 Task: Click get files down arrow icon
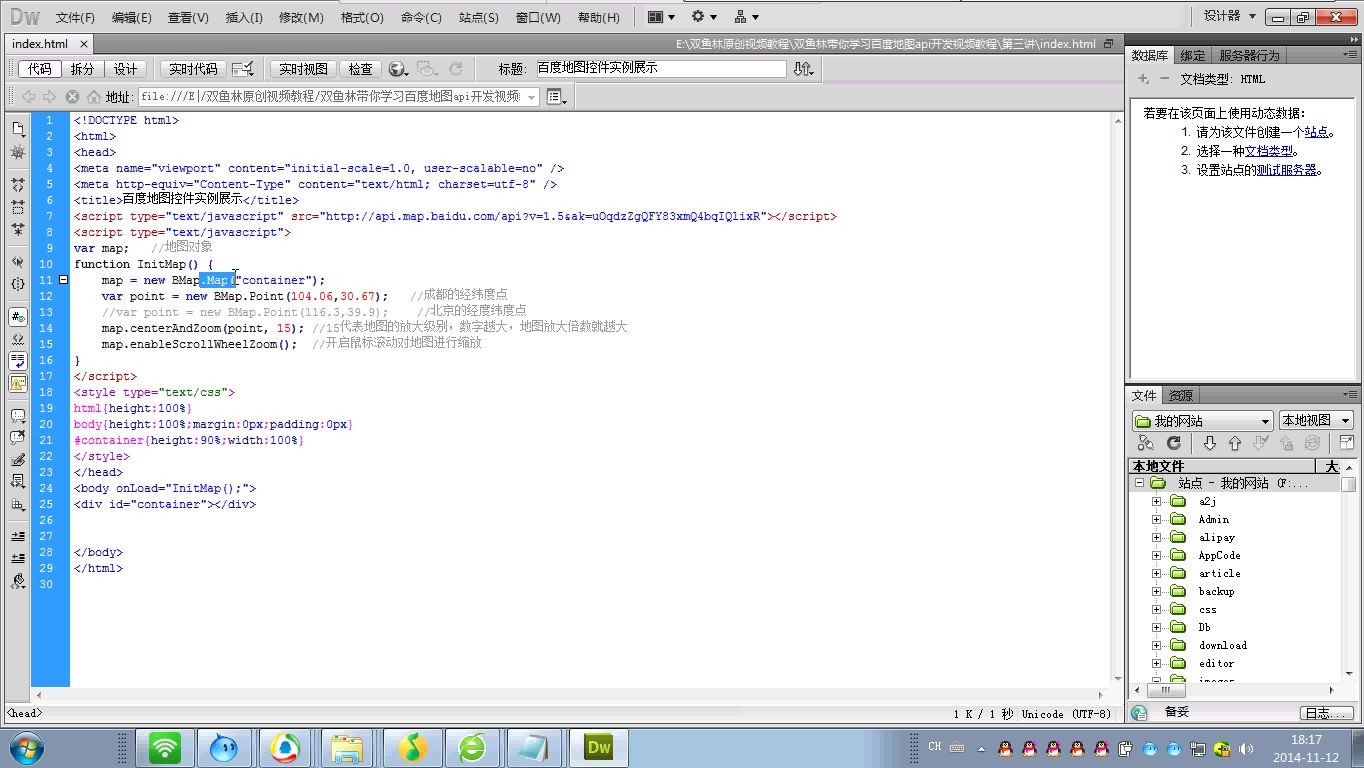[1209, 443]
